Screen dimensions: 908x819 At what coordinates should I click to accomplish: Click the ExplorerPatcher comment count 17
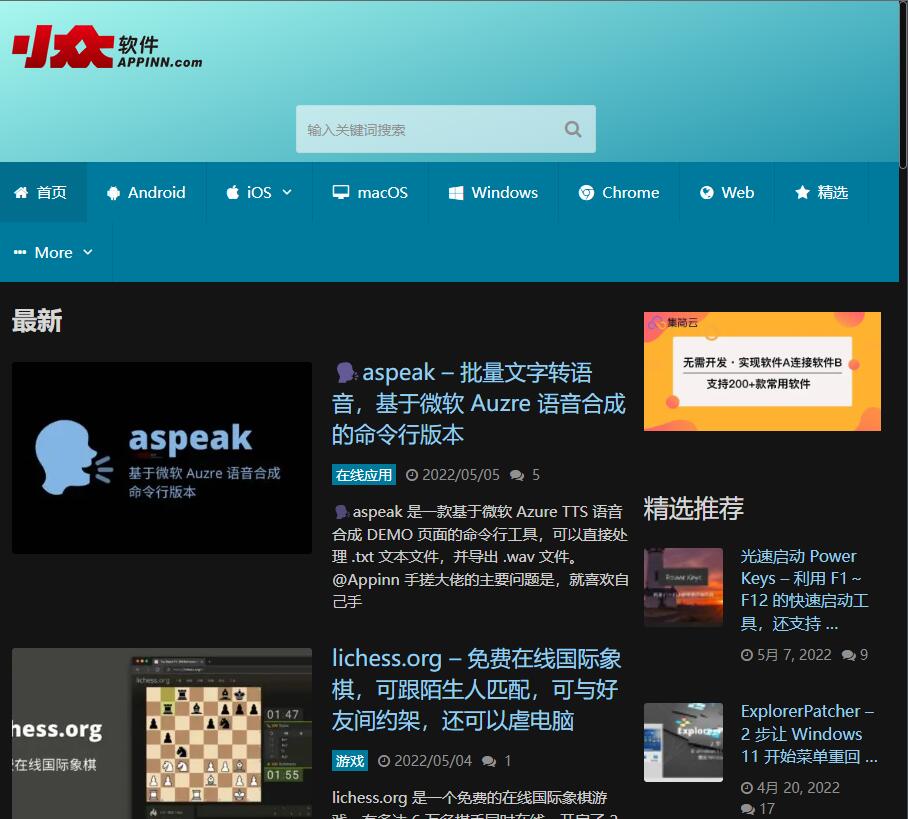click(767, 809)
